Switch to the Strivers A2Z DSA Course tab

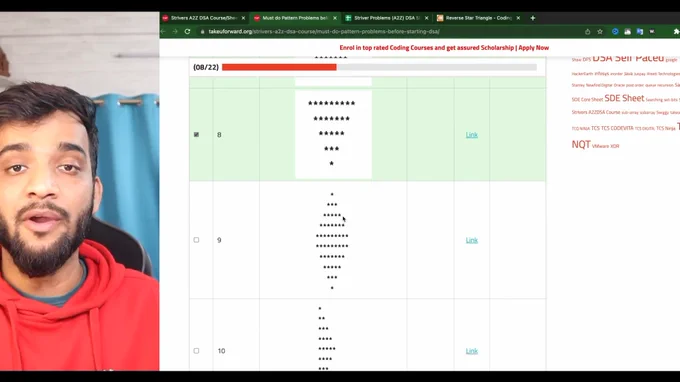click(203, 18)
